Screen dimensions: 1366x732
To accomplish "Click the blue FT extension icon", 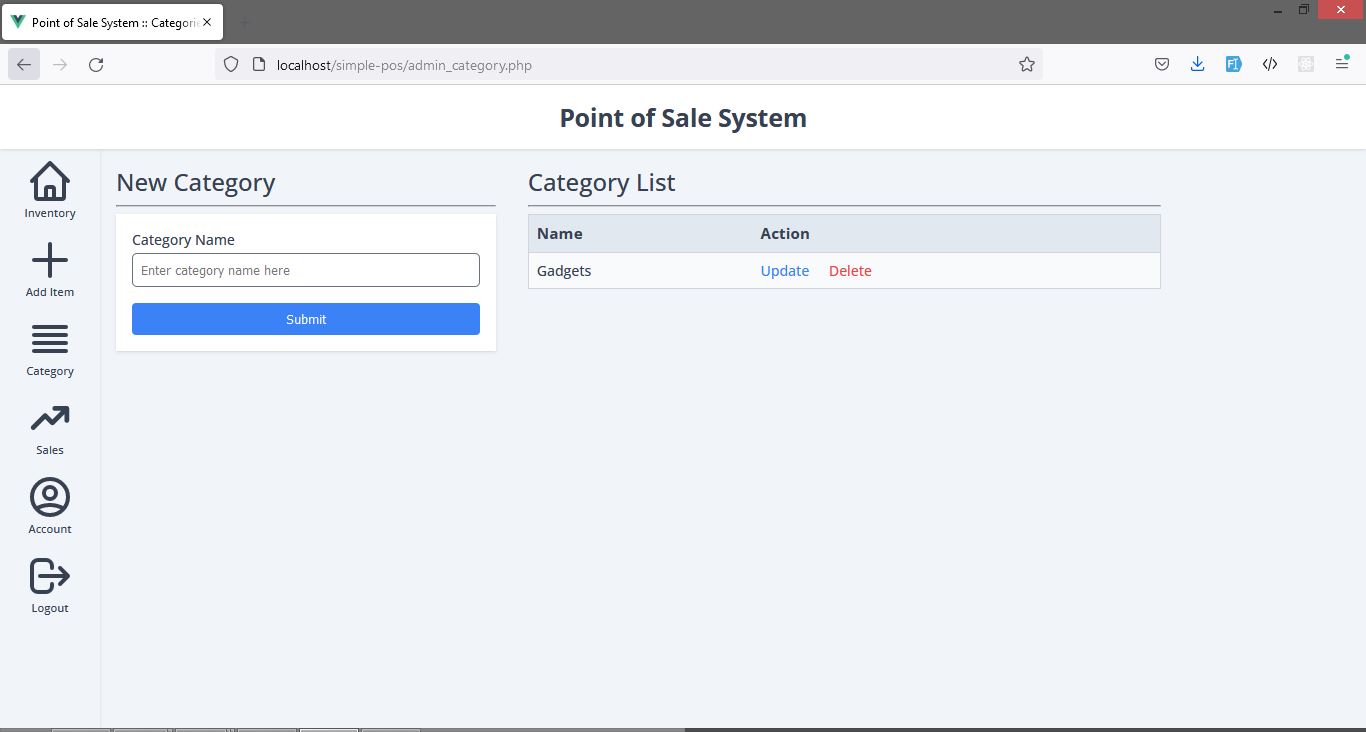I will [1234, 64].
